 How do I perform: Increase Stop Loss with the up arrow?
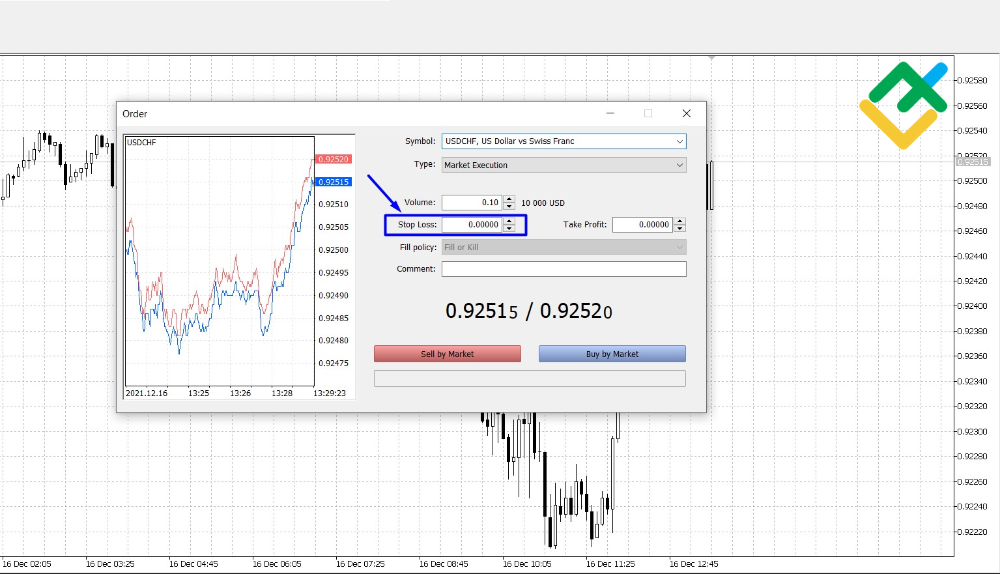coord(509,221)
